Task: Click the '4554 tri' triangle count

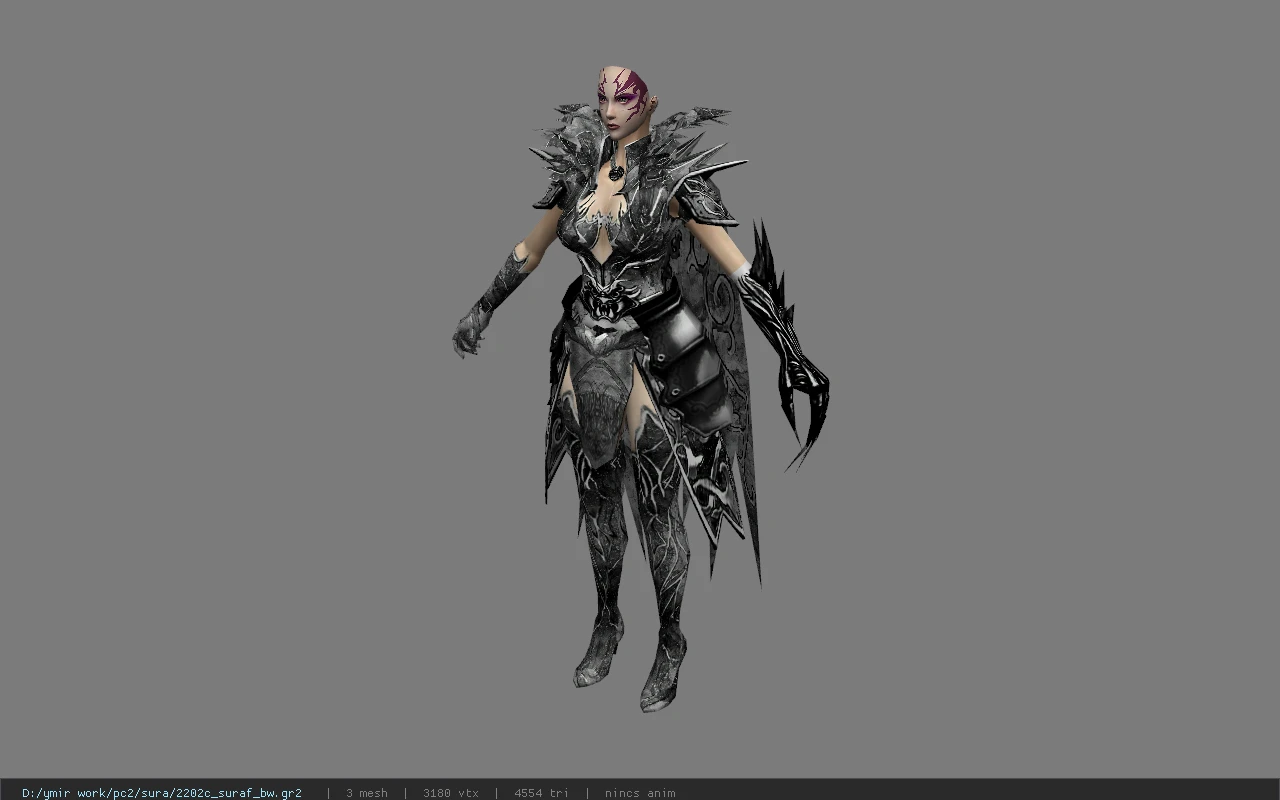Action: (541, 793)
